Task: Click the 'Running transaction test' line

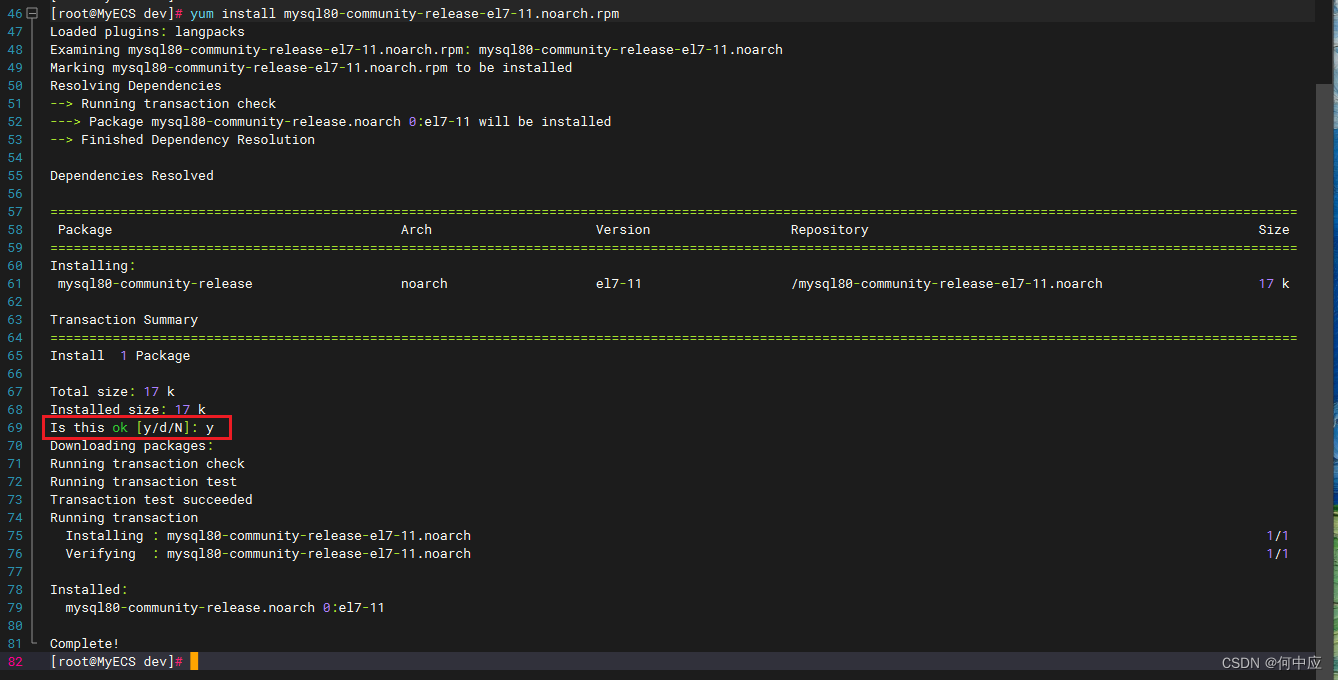Action: pyautogui.click(x=143, y=482)
